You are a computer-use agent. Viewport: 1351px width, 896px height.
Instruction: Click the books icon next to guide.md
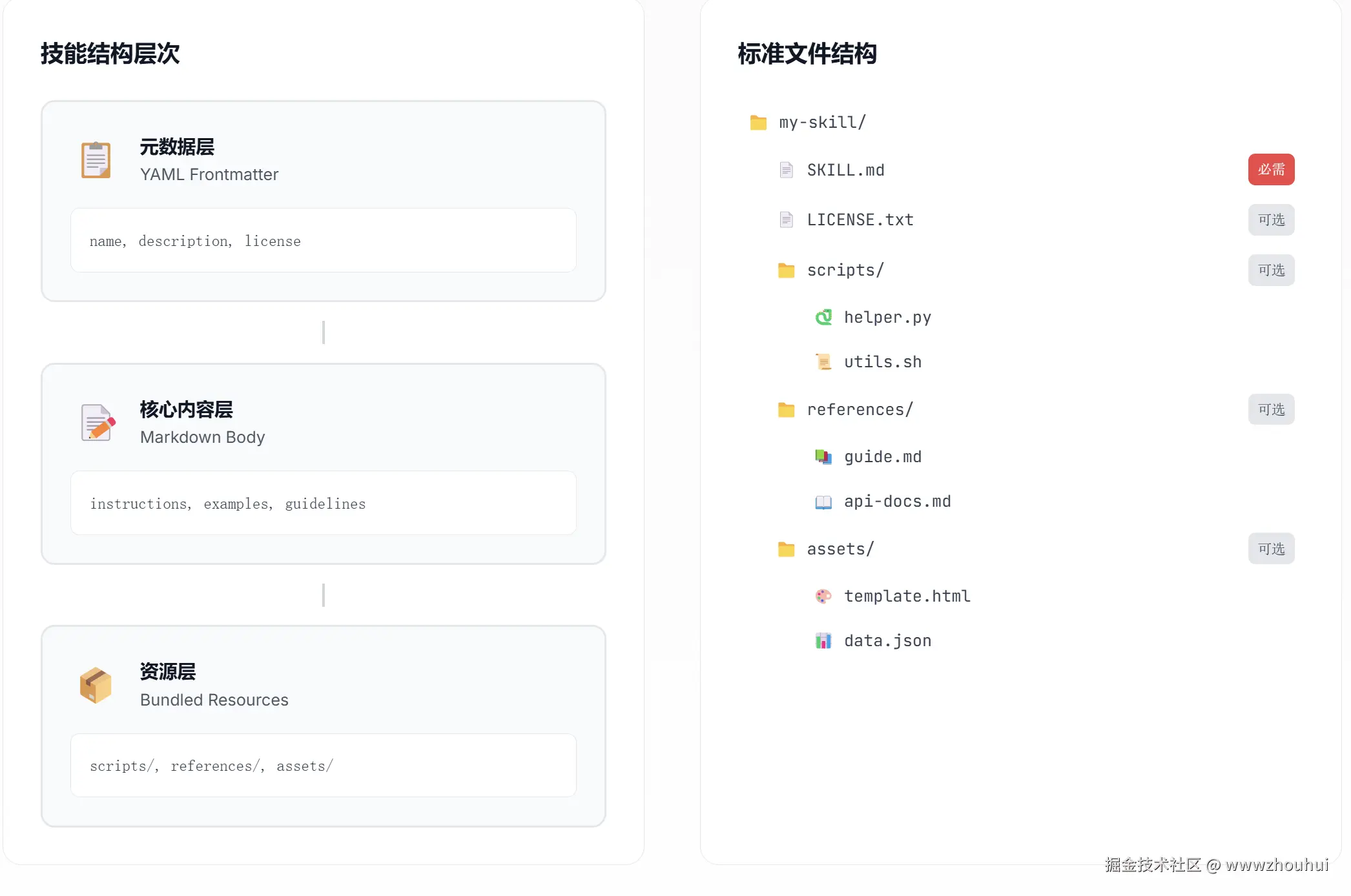[x=823, y=457]
